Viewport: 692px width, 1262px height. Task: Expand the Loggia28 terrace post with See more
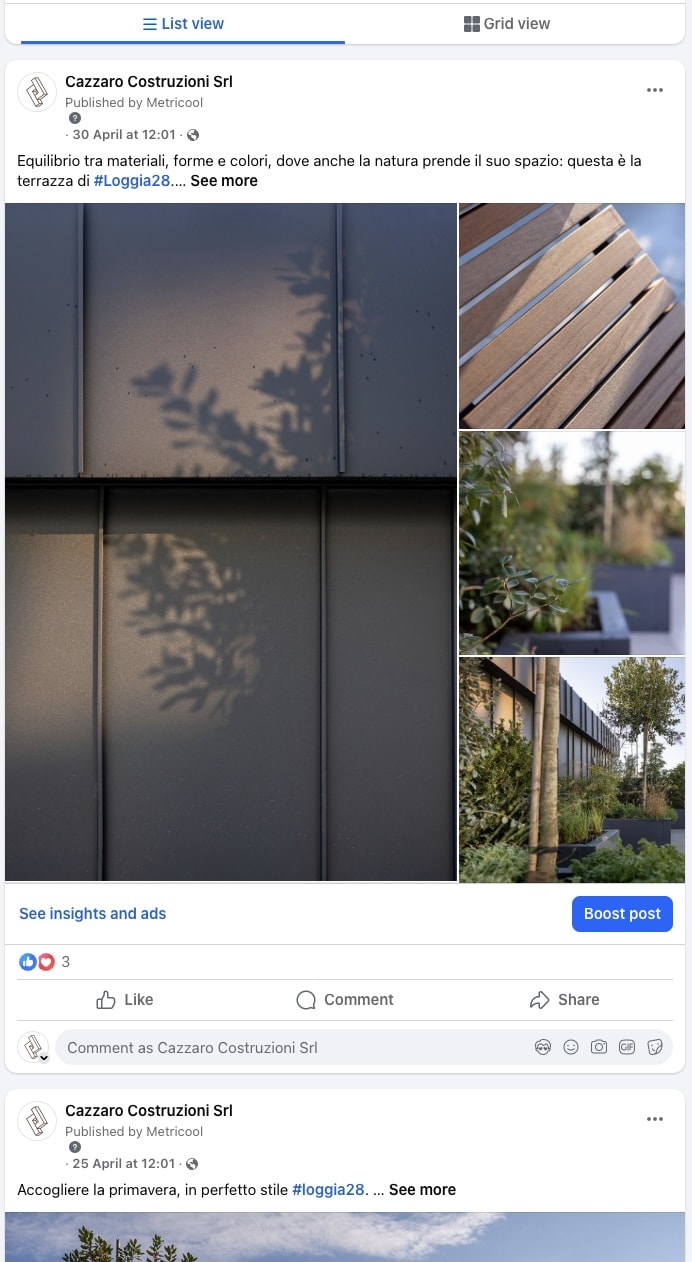click(224, 181)
